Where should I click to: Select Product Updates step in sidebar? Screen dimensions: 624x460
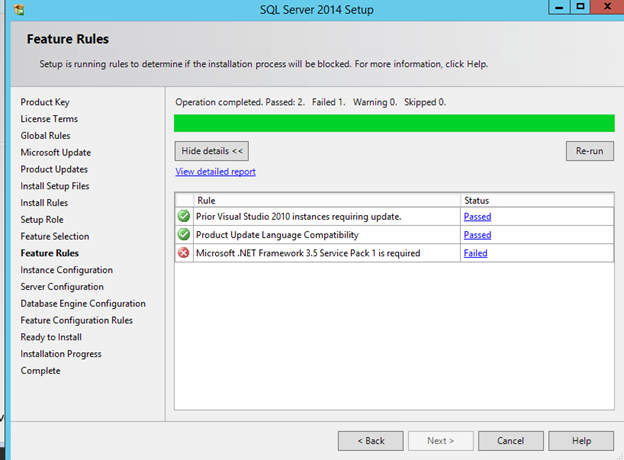click(54, 169)
